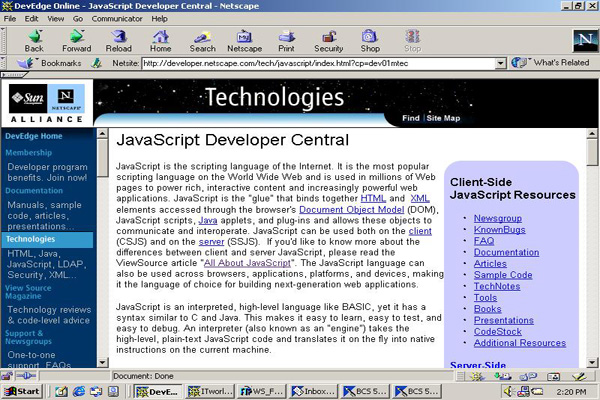Open the Help menu
Viewport: 600px width, 400px height.
coord(159,19)
